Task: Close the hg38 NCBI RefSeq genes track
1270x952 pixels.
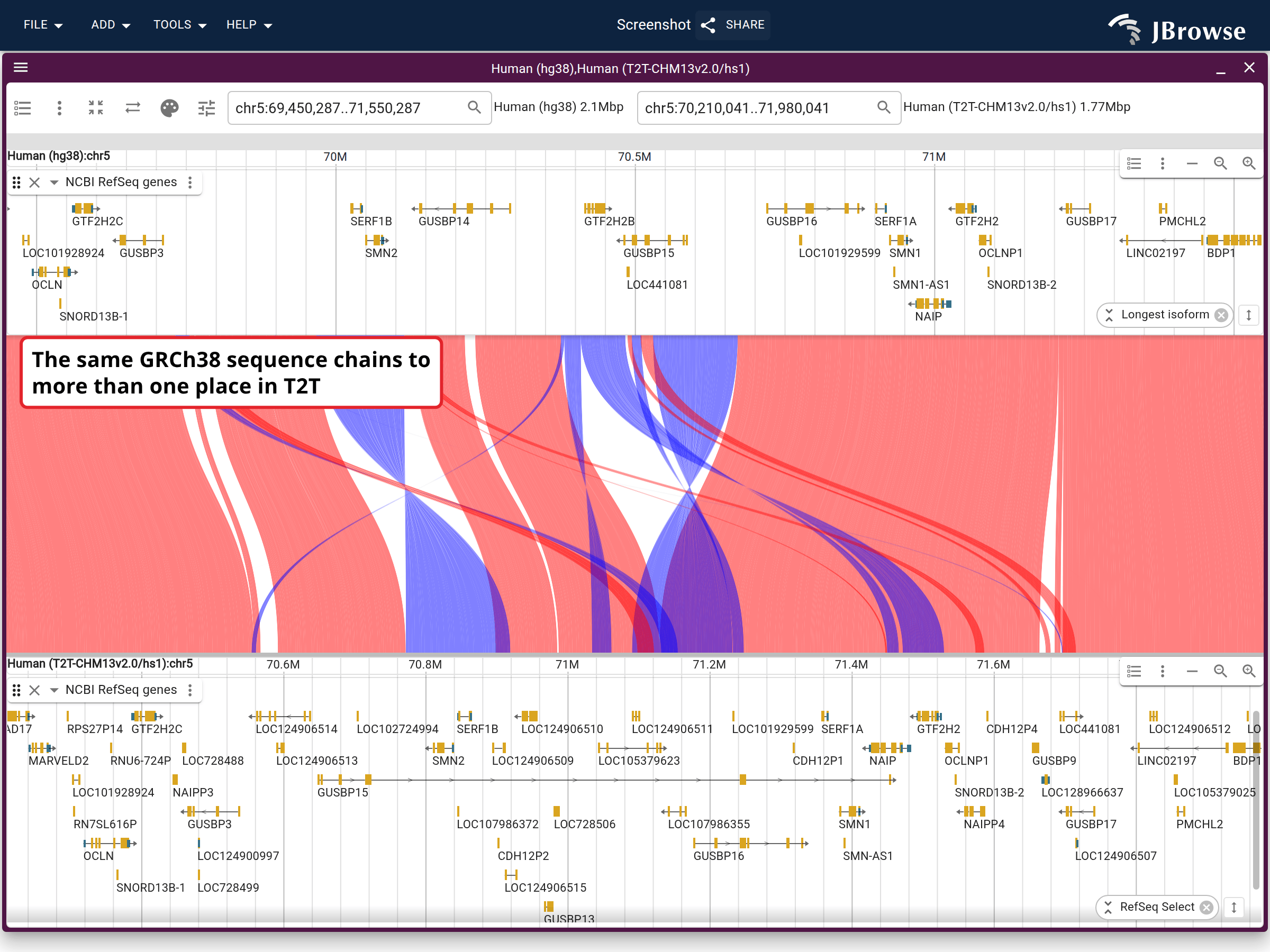Action: [x=34, y=182]
